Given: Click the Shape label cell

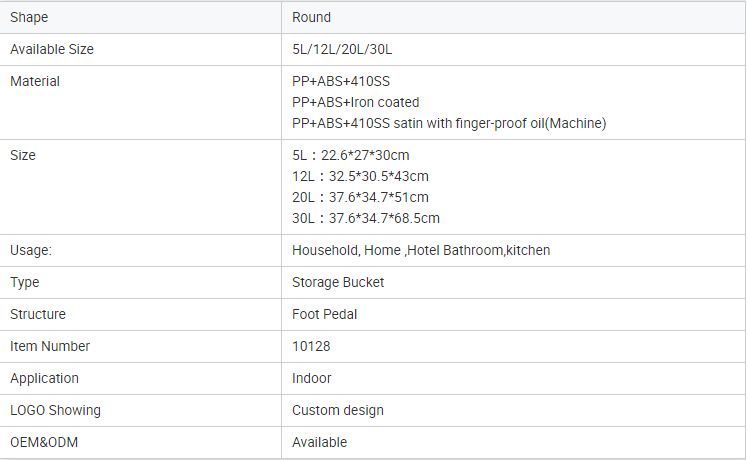Looking at the screenshot, I should pyautogui.click(x=29, y=17).
